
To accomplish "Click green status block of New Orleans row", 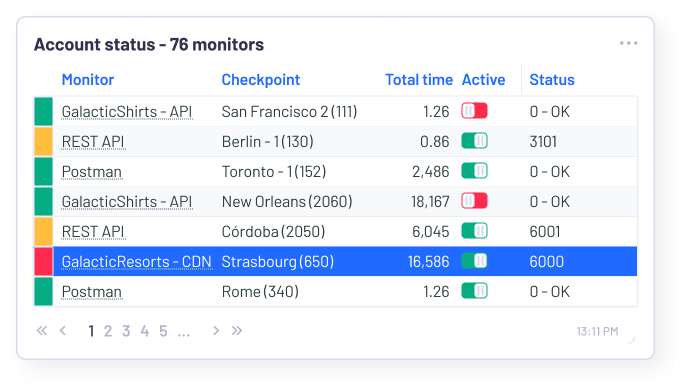I will 43,201.
